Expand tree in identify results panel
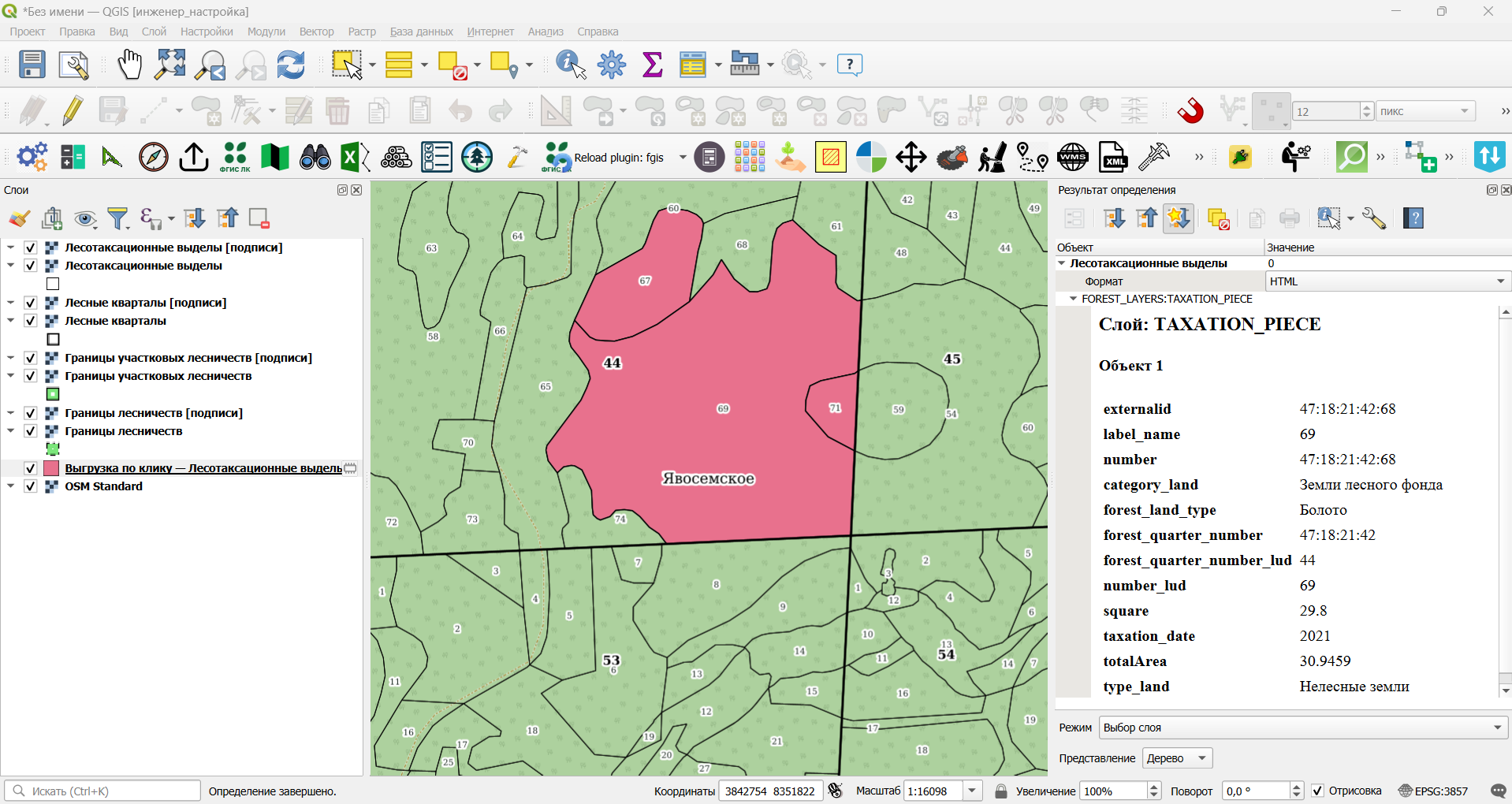 pyautogui.click(x=1113, y=218)
